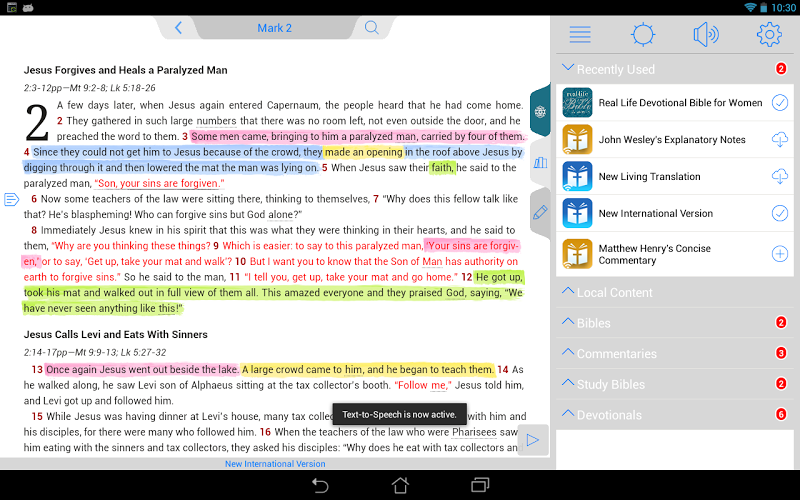Open the pencil annotation side tab
This screenshot has height=500, width=800.
click(x=540, y=213)
